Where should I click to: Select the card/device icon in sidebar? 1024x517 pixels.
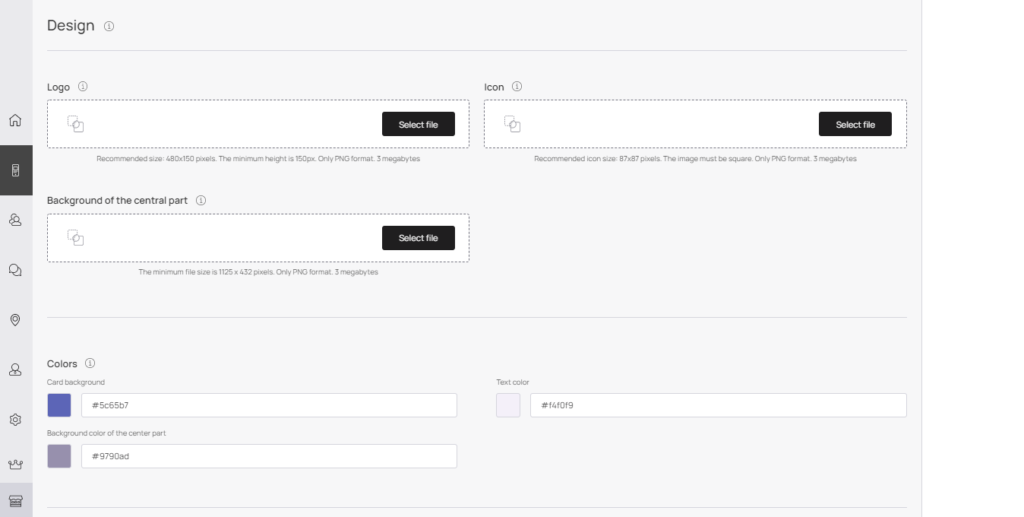16,170
